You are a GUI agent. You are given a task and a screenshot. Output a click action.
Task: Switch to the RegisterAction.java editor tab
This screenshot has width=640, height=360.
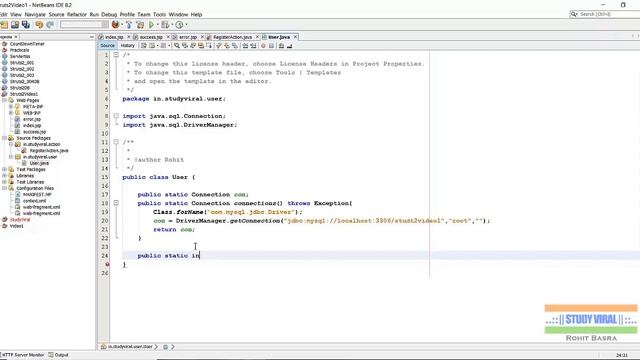click(x=232, y=37)
